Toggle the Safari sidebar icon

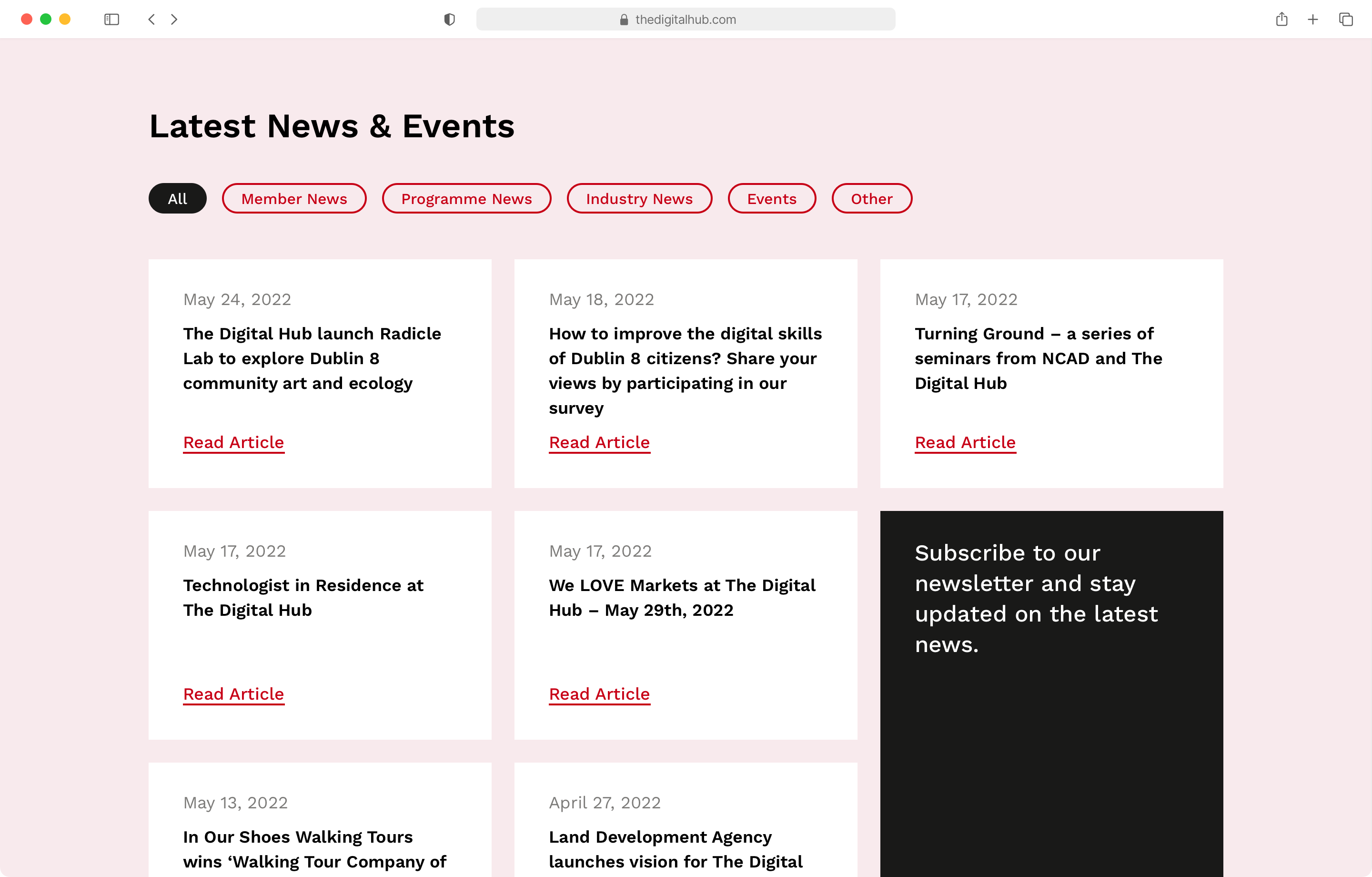coord(111,20)
